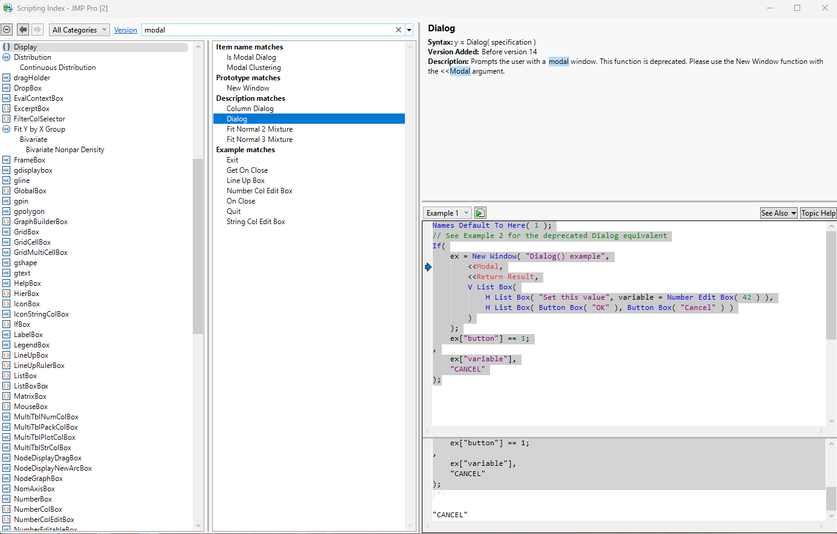Click the Version link
Viewport: 837px width, 534px height.
(x=125, y=30)
